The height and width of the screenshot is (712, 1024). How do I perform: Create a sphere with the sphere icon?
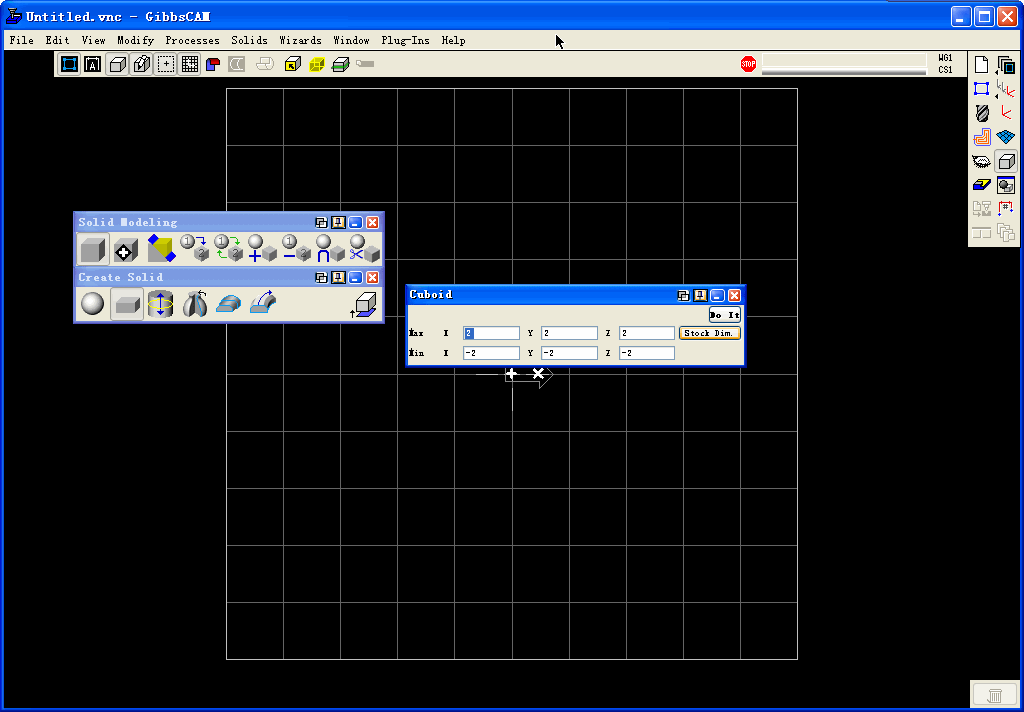[93, 304]
